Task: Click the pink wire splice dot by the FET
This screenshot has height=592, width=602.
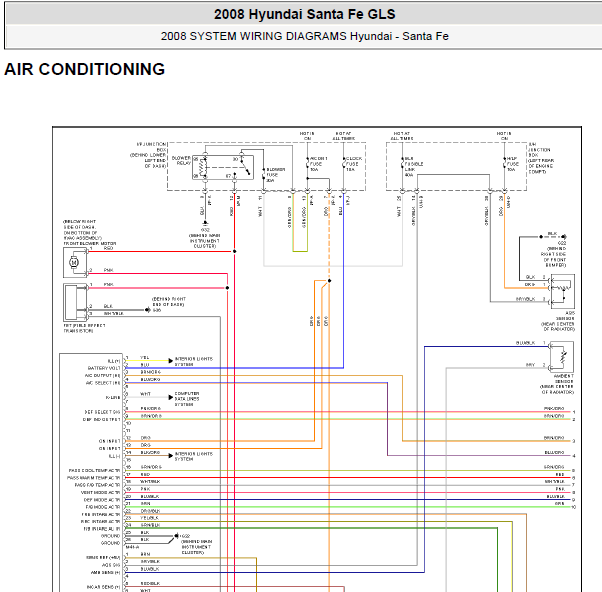Action: click(x=227, y=288)
